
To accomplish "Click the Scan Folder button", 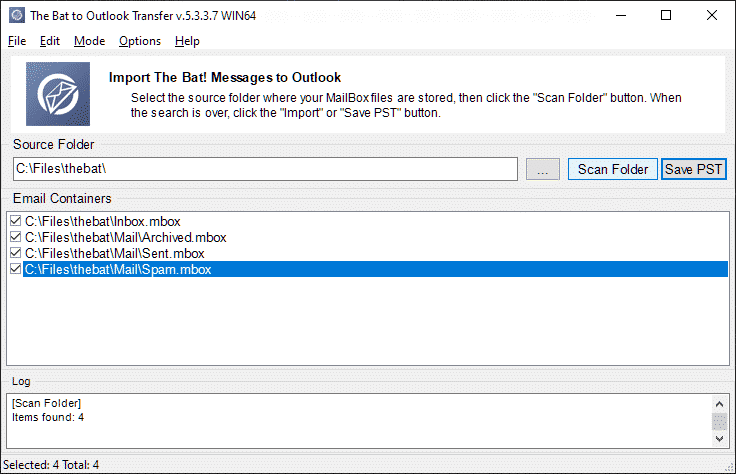I will pyautogui.click(x=613, y=169).
